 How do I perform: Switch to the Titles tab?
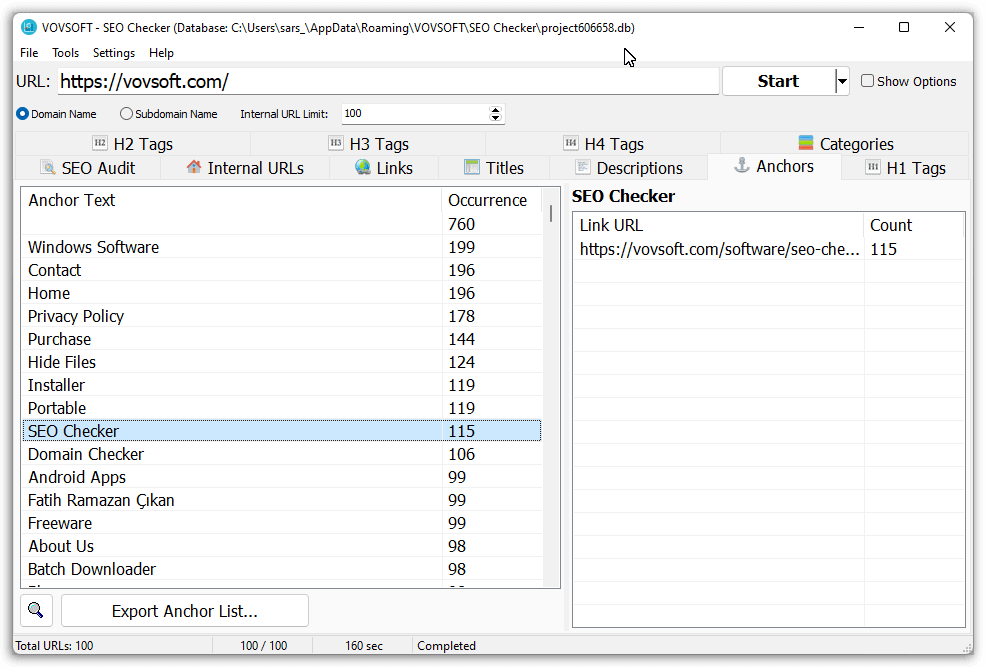(x=494, y=168)
